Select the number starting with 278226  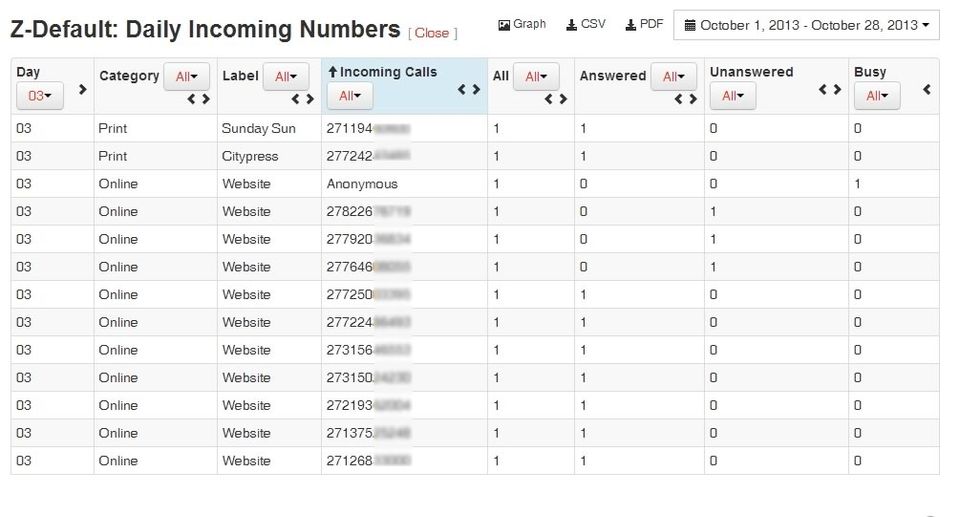pos(368,211)
